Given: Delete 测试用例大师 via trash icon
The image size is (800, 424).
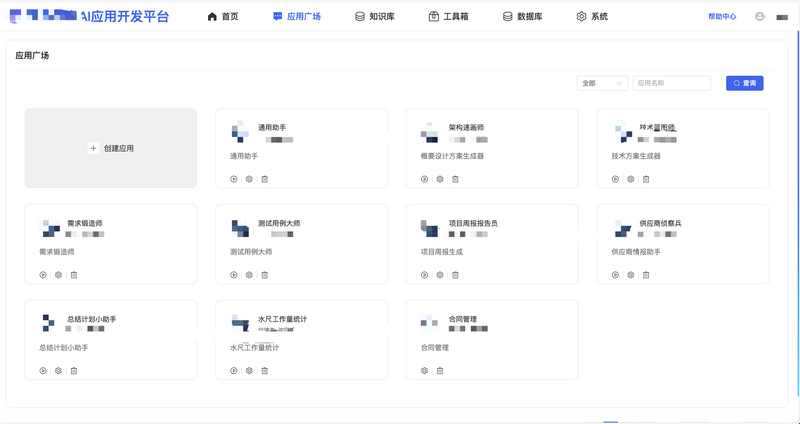Looking at the screenshot, I should coord(265,275).
